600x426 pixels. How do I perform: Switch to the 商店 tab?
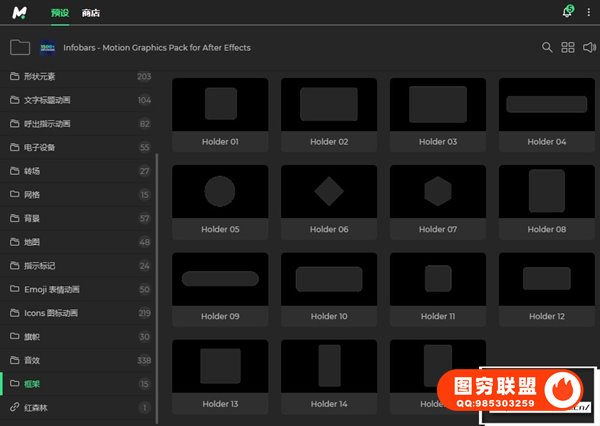click(91, 12)
